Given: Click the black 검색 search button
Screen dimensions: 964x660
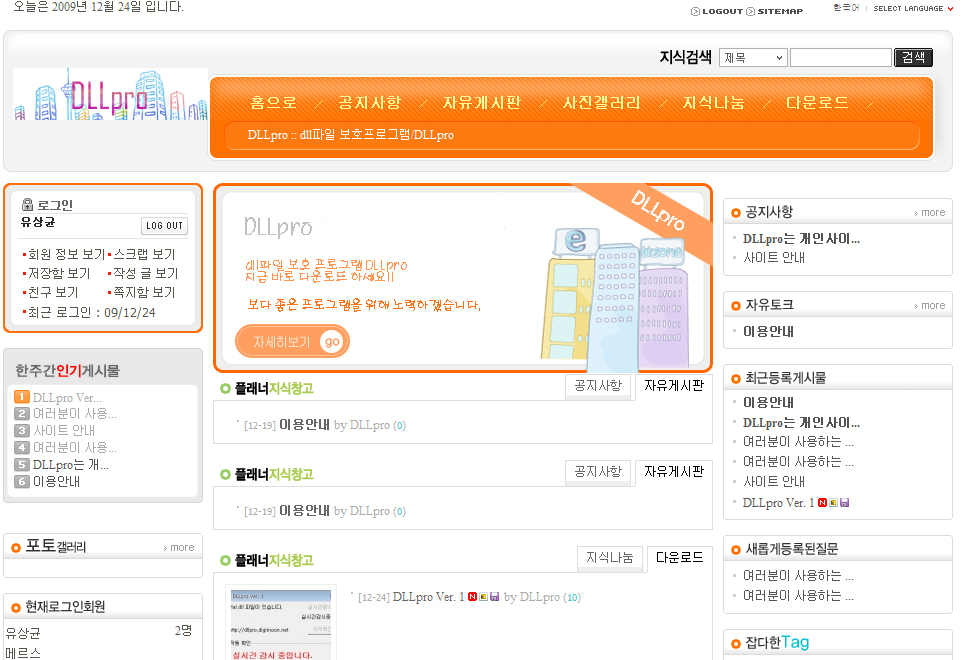Looking at the screenshot, I should click(913, 58).
